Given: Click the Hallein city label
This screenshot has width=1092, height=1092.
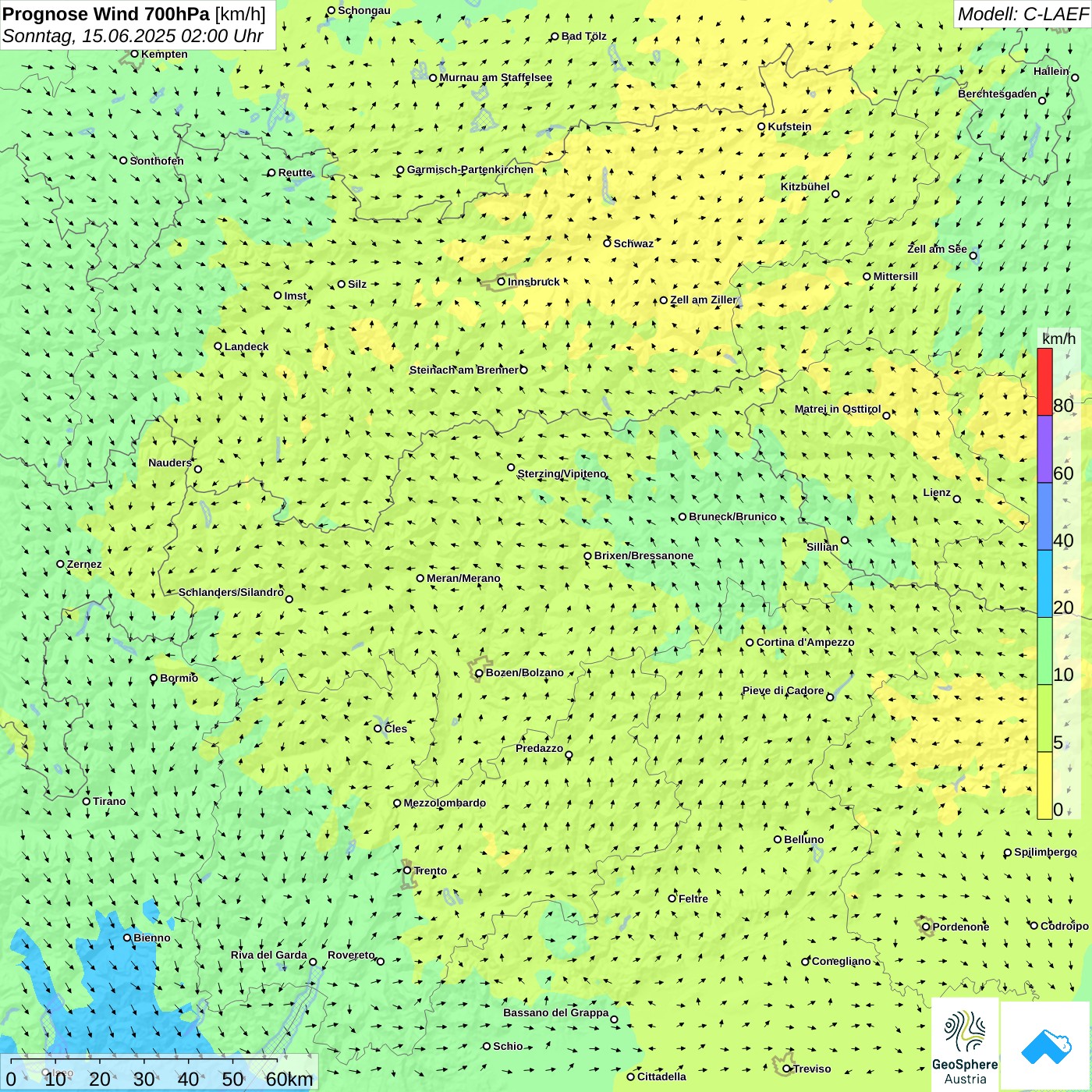Looking at the screenshot, I should [1051, 71].
